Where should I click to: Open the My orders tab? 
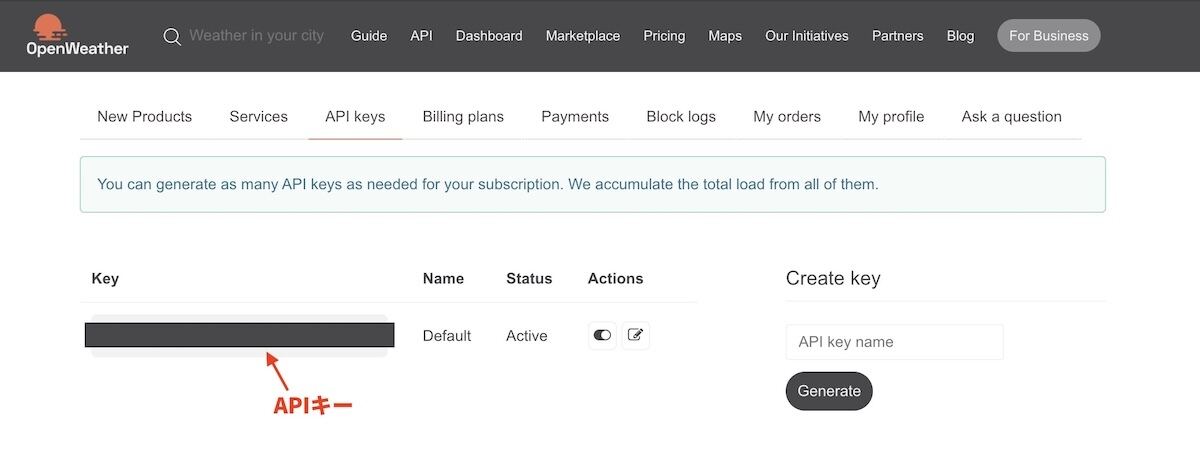pyautogui.click(x=787, y=116)
